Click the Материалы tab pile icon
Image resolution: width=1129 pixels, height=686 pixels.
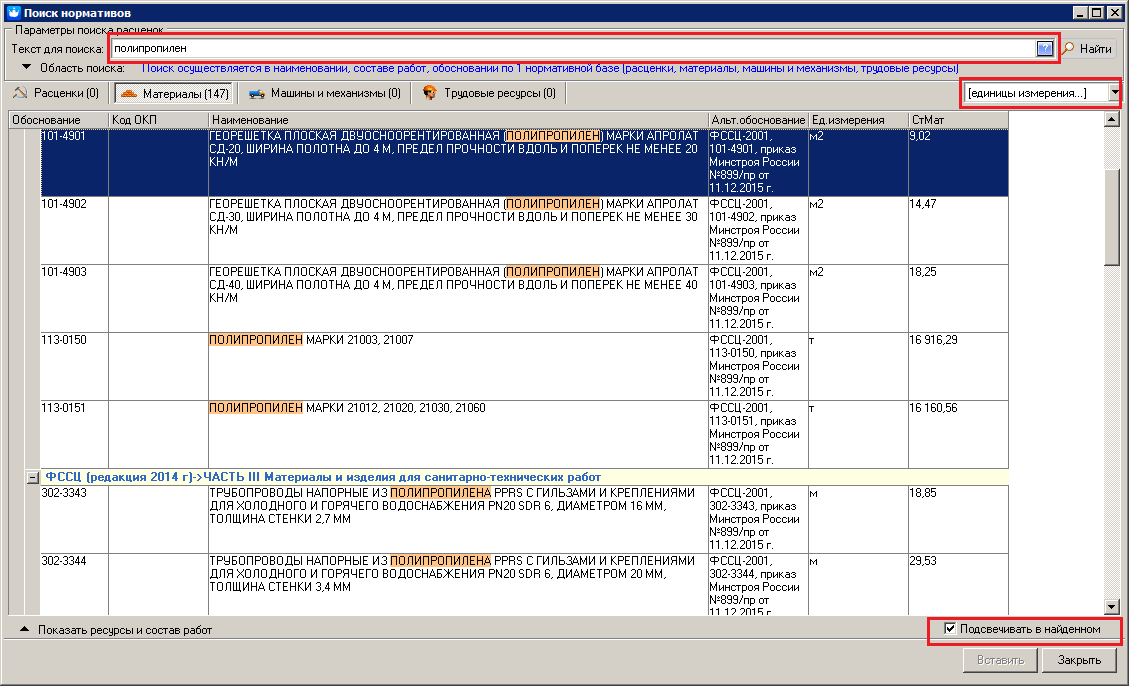128,94
